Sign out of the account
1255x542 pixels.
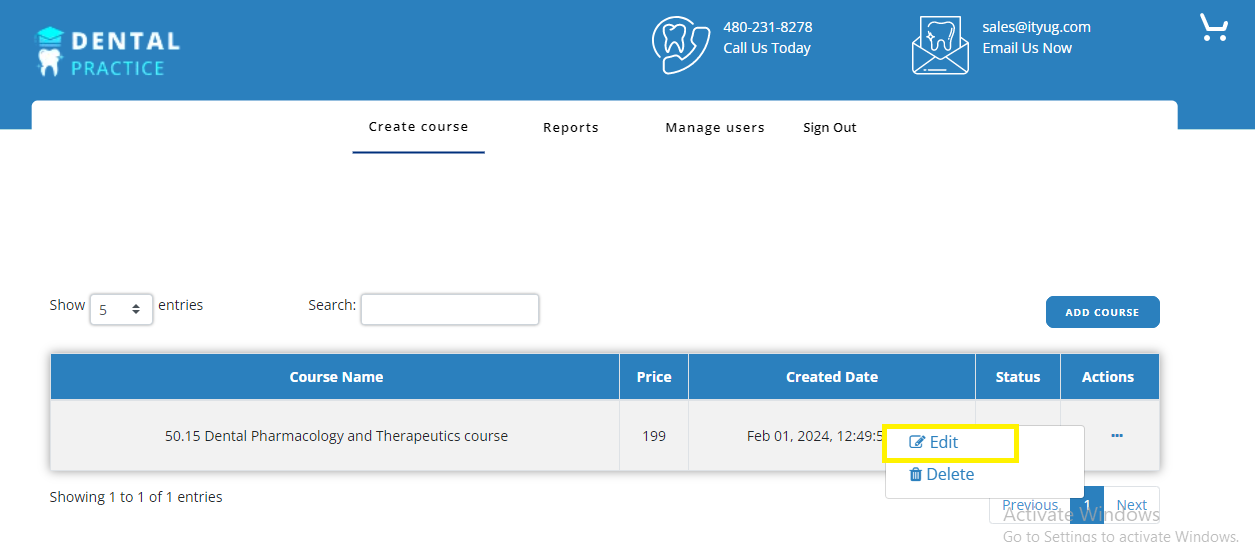[829, 128]
